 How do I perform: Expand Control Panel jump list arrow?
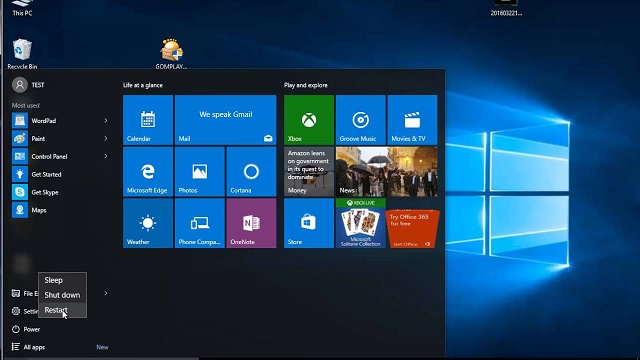pos(106,156)
